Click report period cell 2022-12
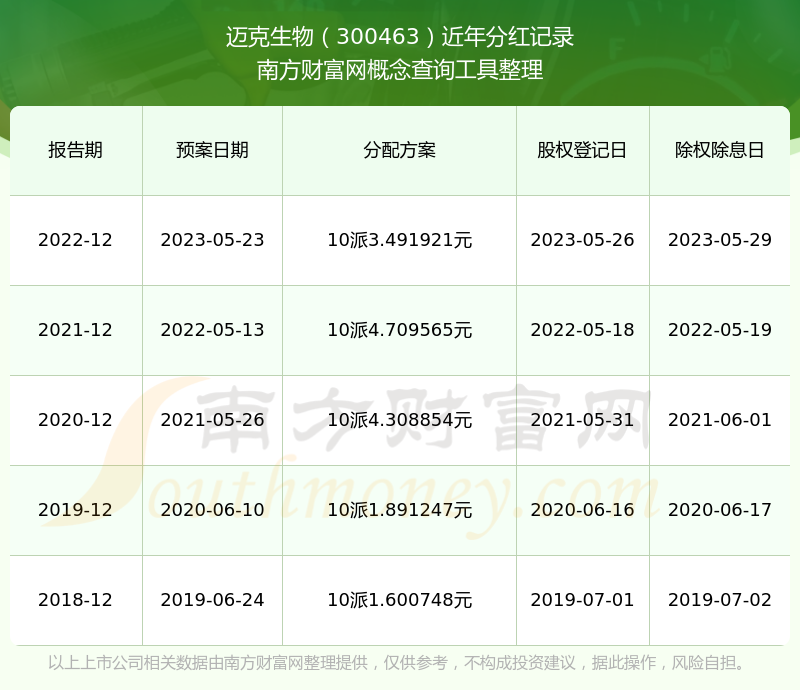 click(x=76, y=240)
